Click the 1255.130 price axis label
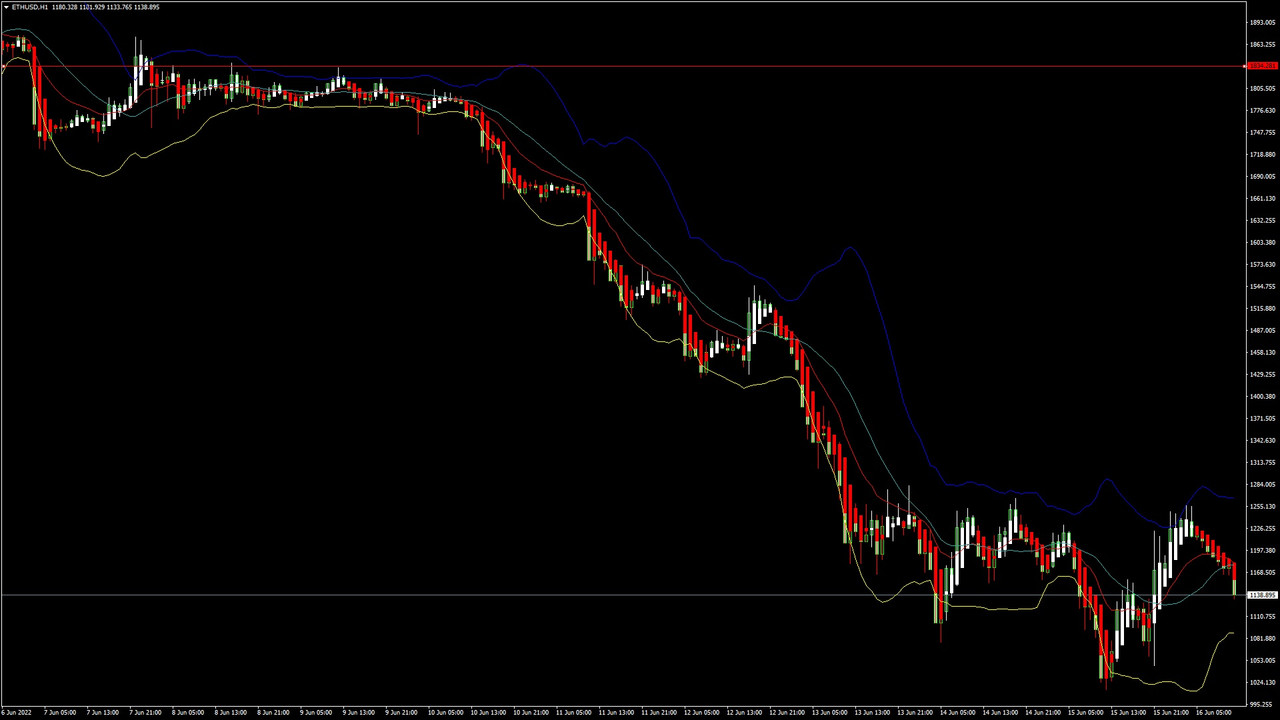The height and width of the screenshot is (720, 1280). coord(1262,506)
